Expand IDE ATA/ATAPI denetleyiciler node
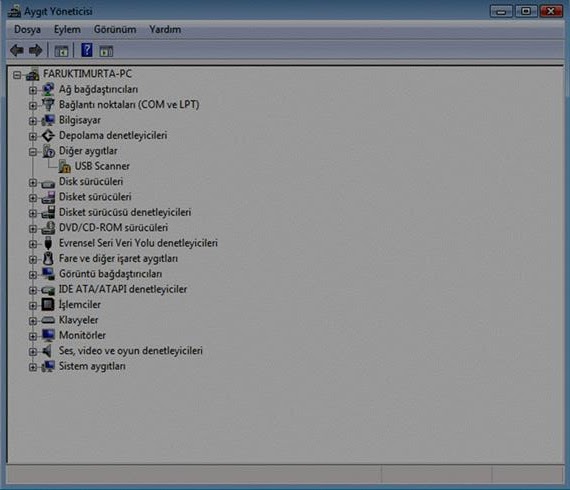Screen dimensions: 570x490 [x=33, y=290]
